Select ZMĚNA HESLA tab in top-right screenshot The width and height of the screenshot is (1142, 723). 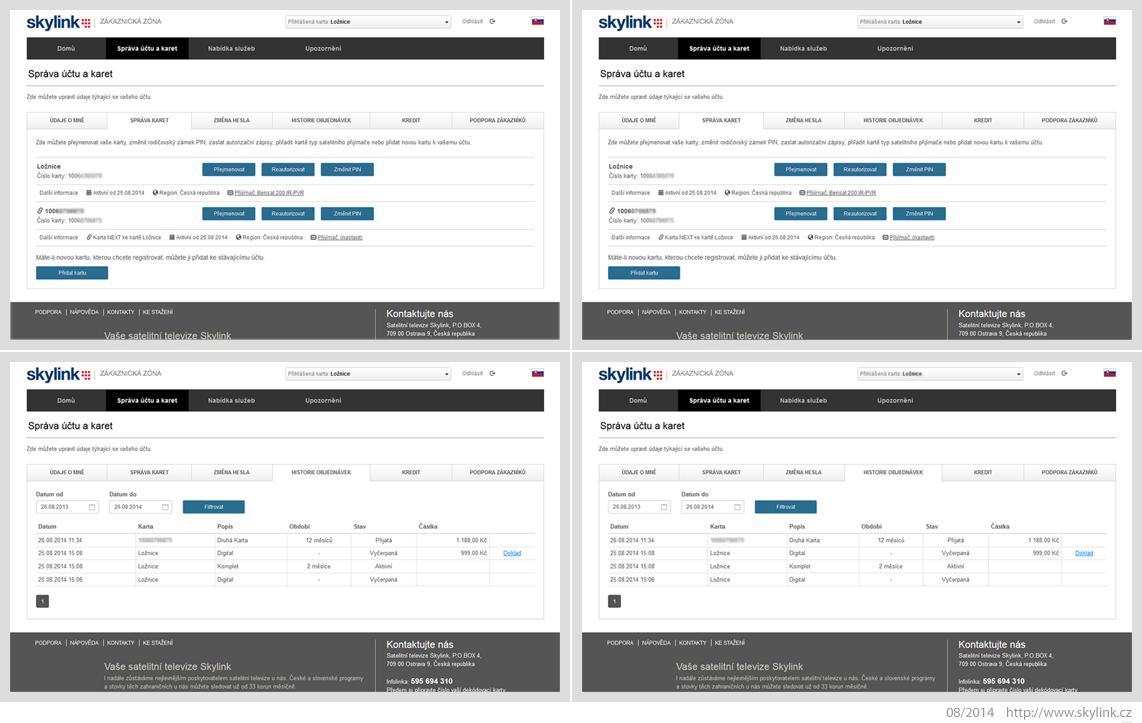803,120
